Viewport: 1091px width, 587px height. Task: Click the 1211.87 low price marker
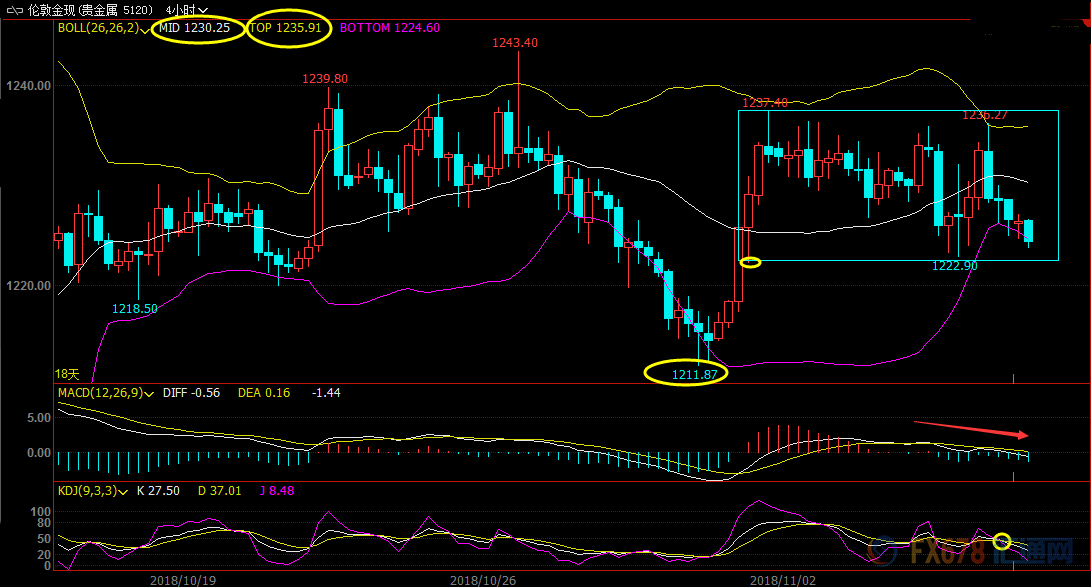694,374
